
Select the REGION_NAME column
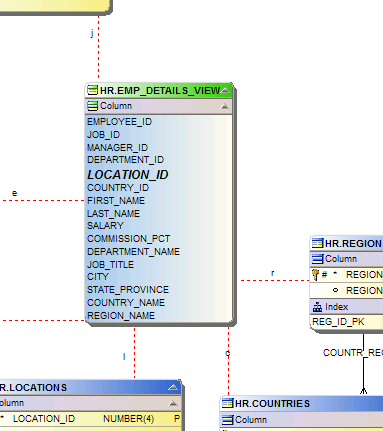[x=121, y=316]
